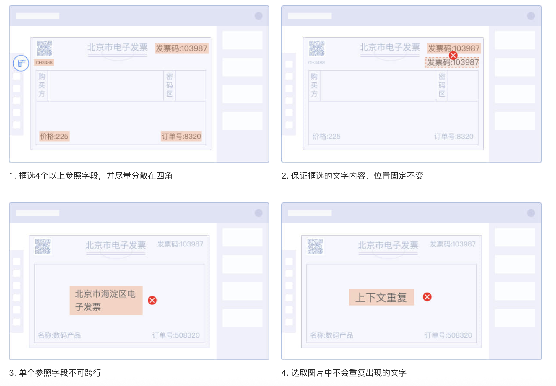Click round button in panel 2 title bar
The image size is (556, 386).
point(531,16)
